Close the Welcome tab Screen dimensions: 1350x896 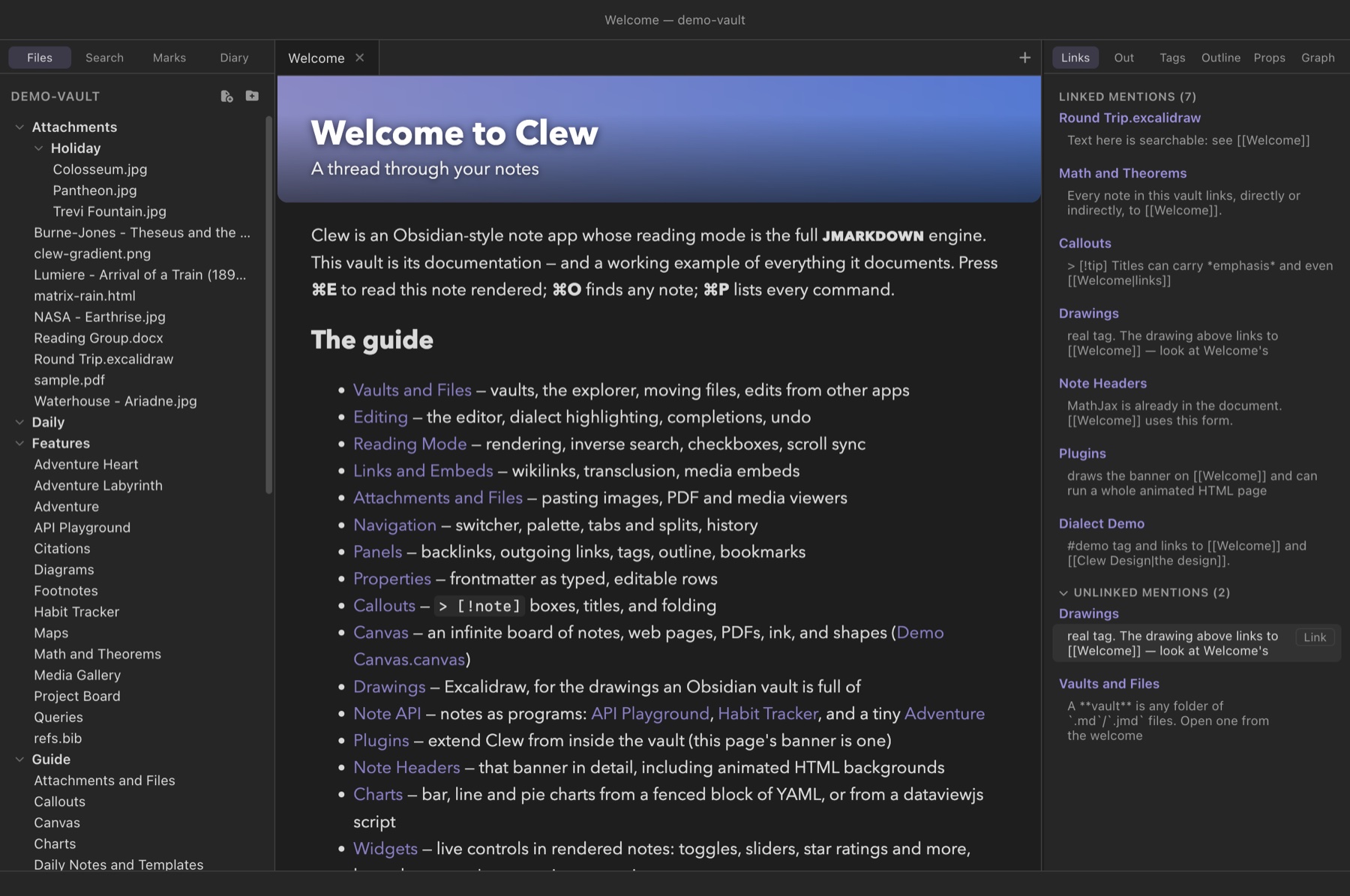[360, 58]
